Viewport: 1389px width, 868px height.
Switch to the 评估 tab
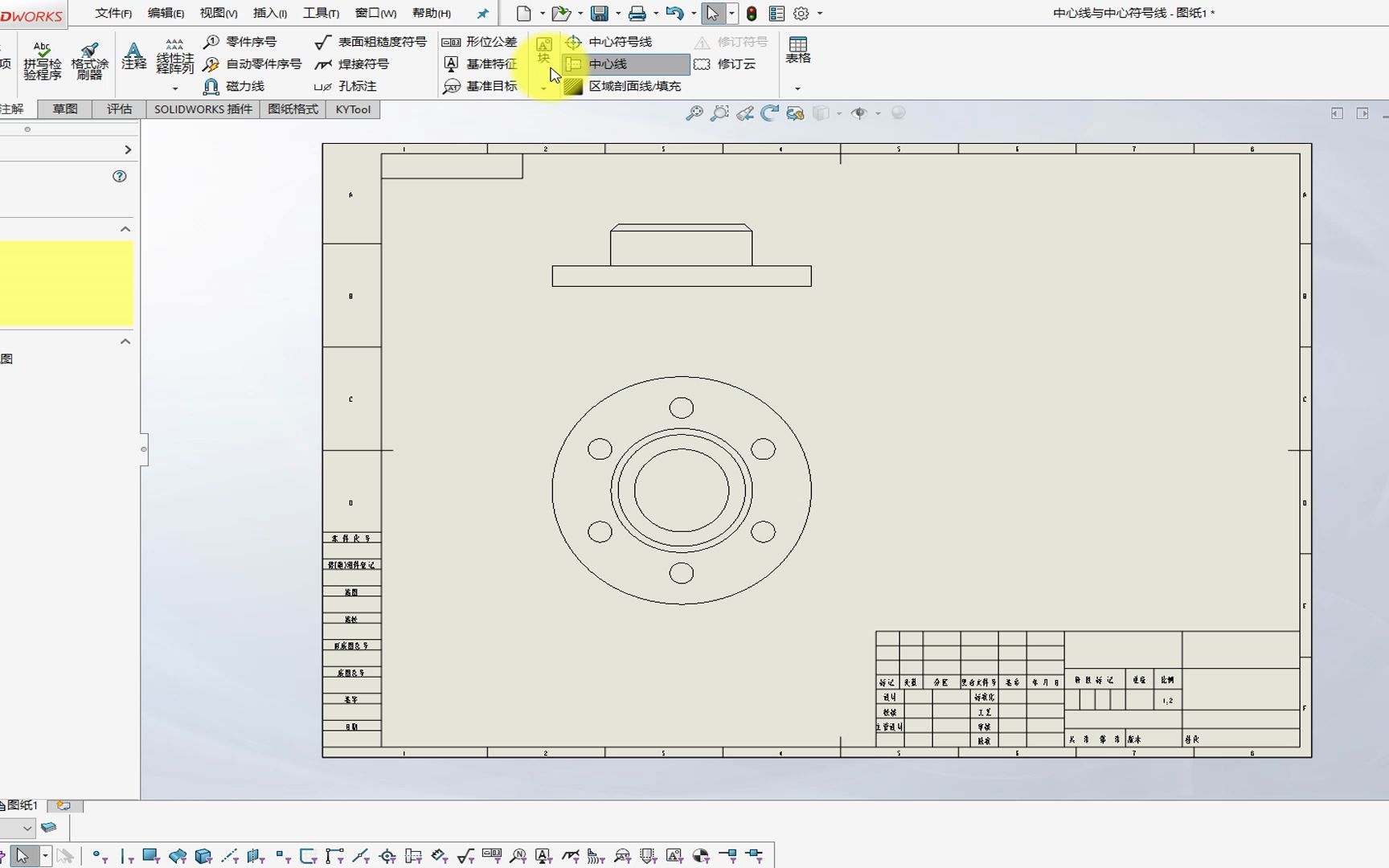(x=119, y=109)
